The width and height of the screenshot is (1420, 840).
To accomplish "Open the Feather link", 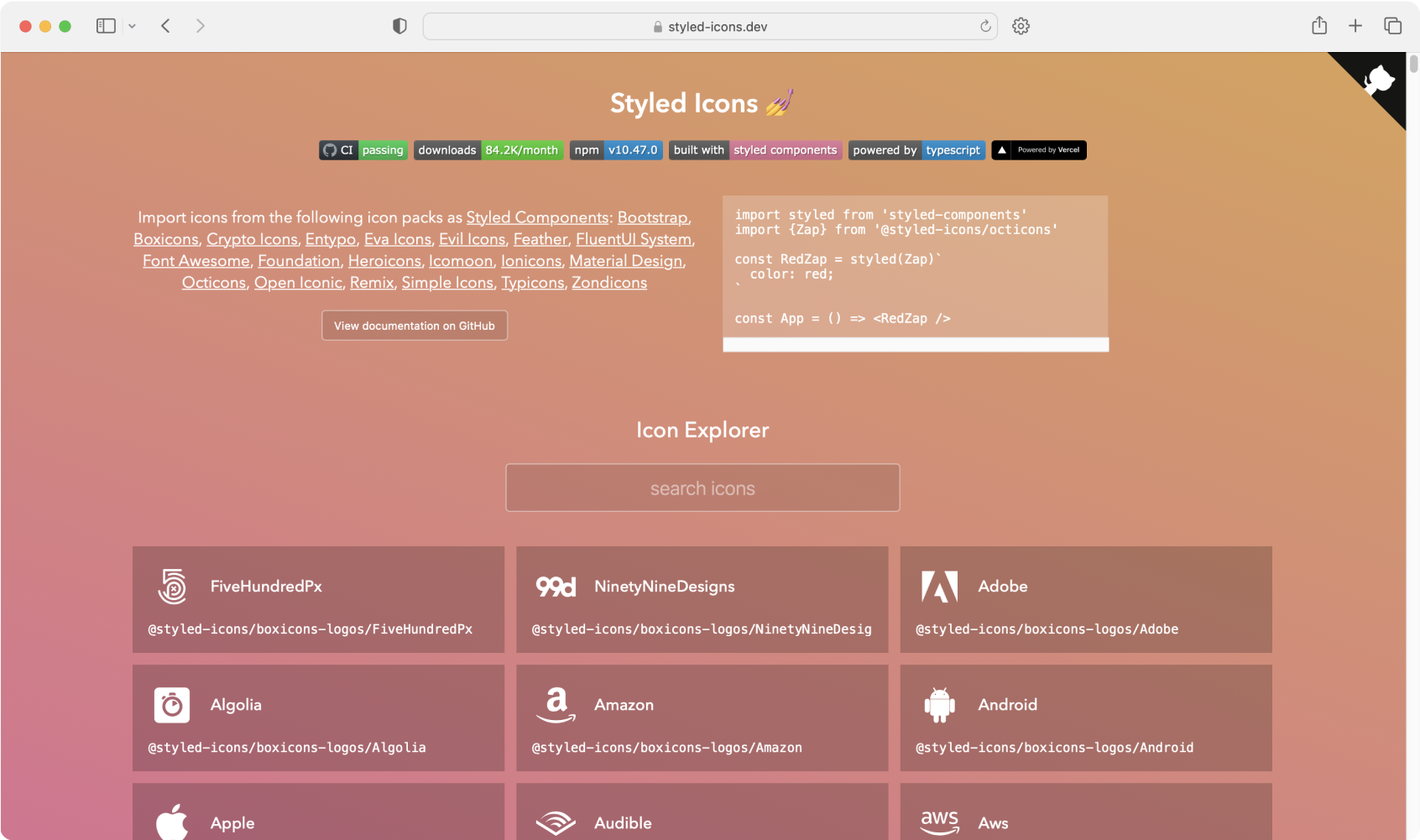I will click(540, 239).
